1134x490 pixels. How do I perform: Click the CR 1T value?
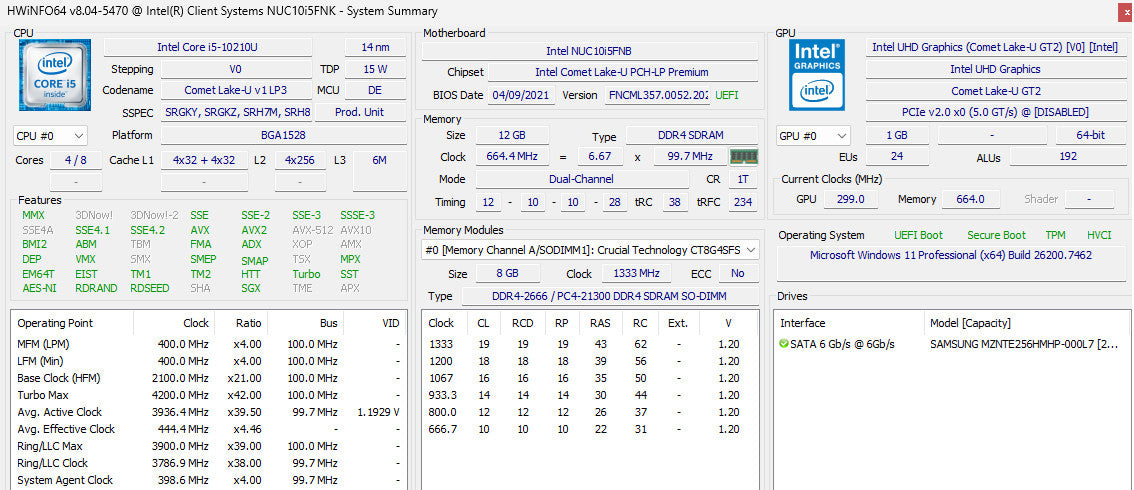tap(743, 179)
